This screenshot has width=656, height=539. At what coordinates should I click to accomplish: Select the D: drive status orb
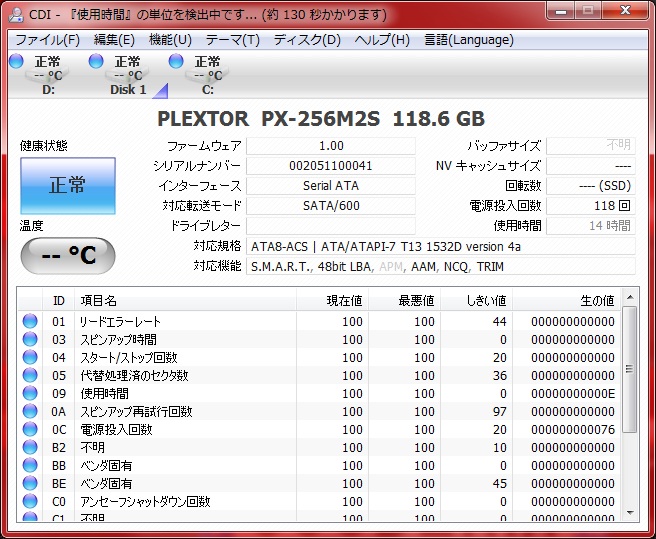click(x=16, y=62)
